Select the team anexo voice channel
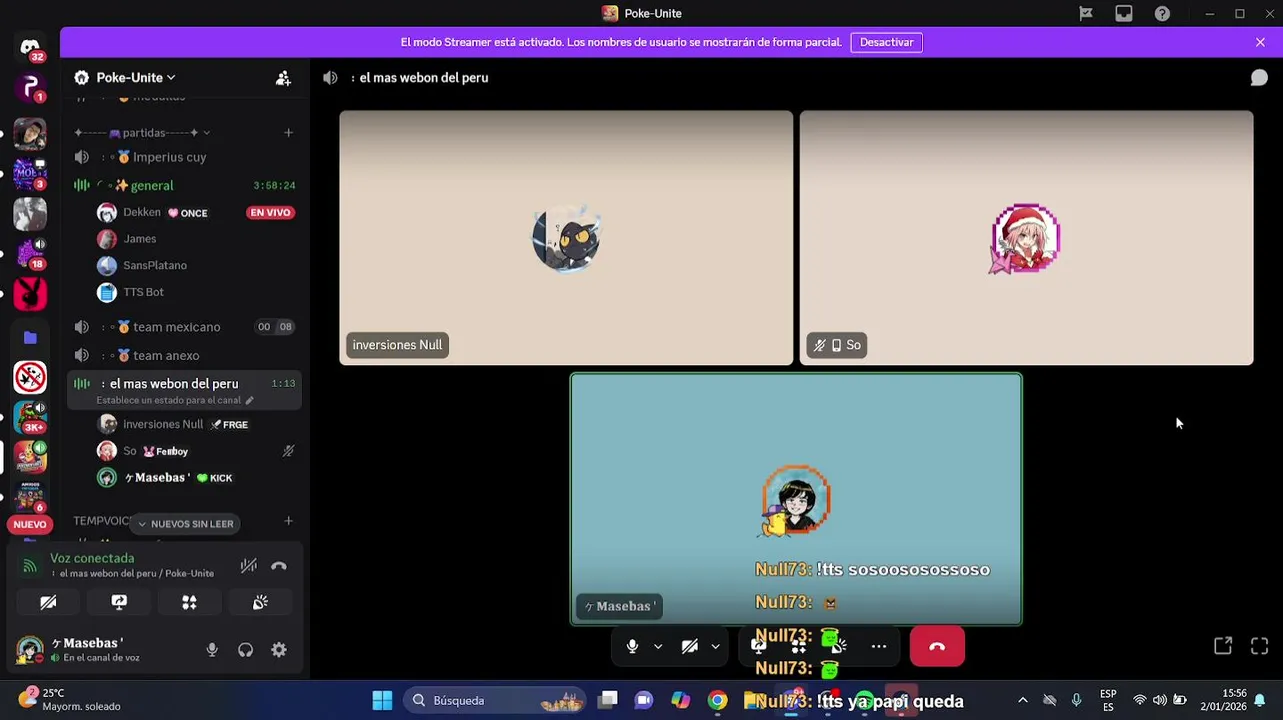Viewport: 1283px width, 720px height. 184,355
